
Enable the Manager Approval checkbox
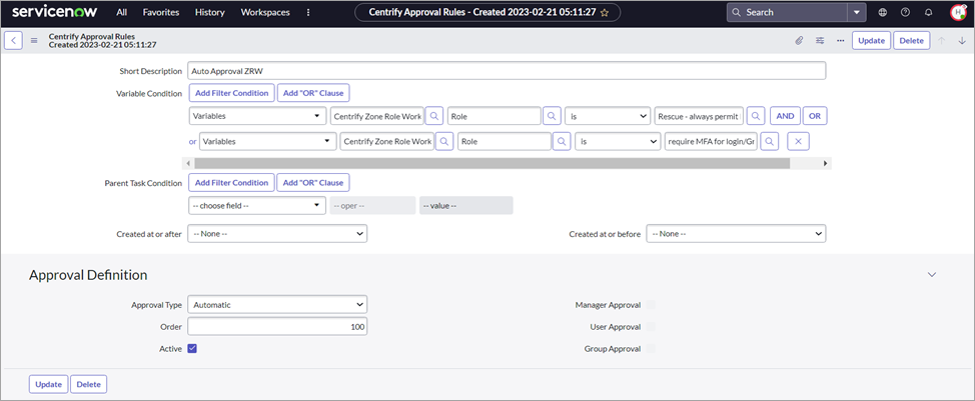pos(651,304)
